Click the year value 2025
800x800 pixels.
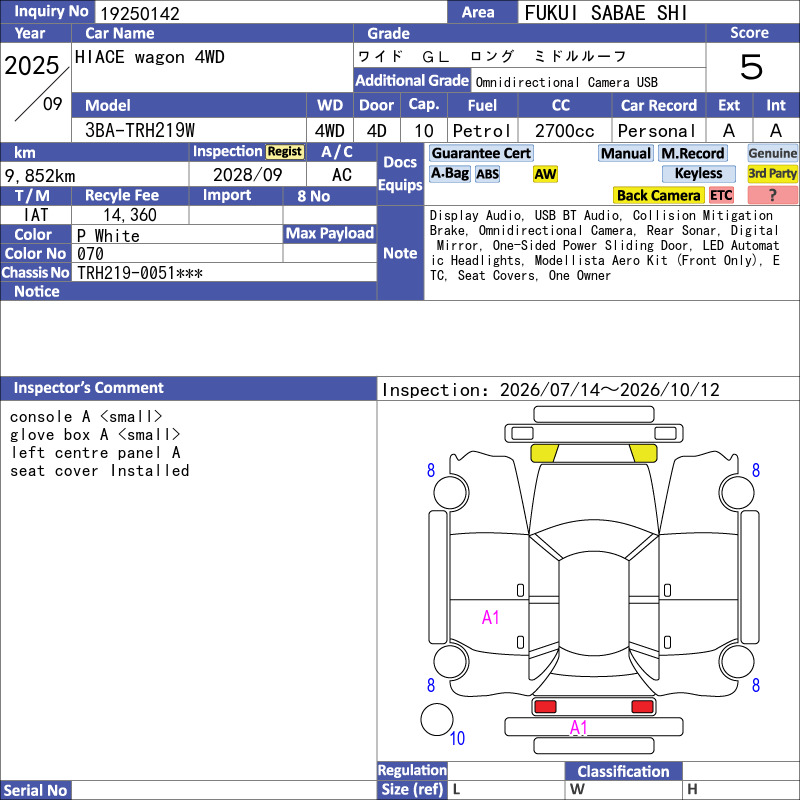[32, 66]
